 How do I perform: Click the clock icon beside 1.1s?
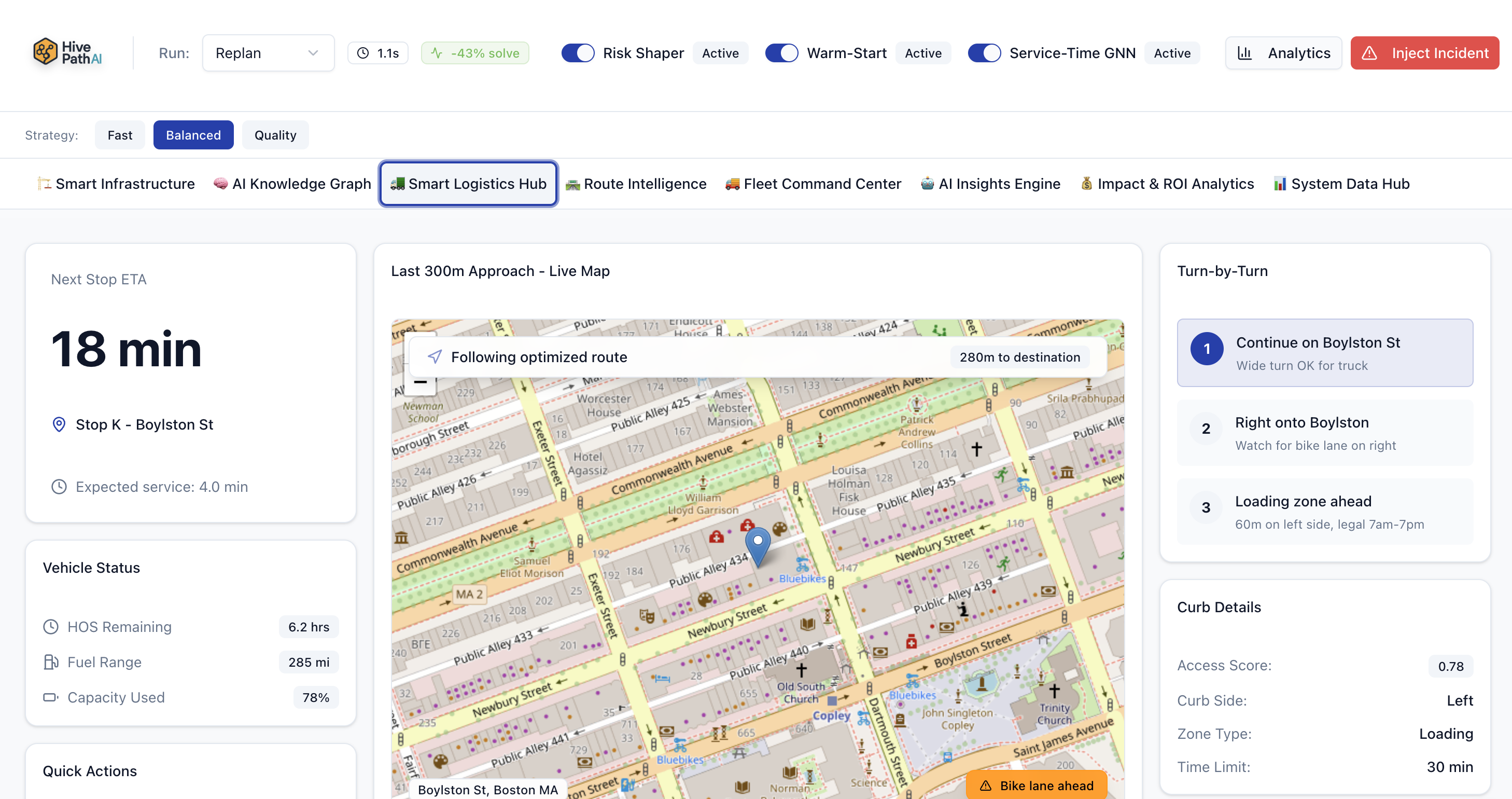[x=363, y=53]
